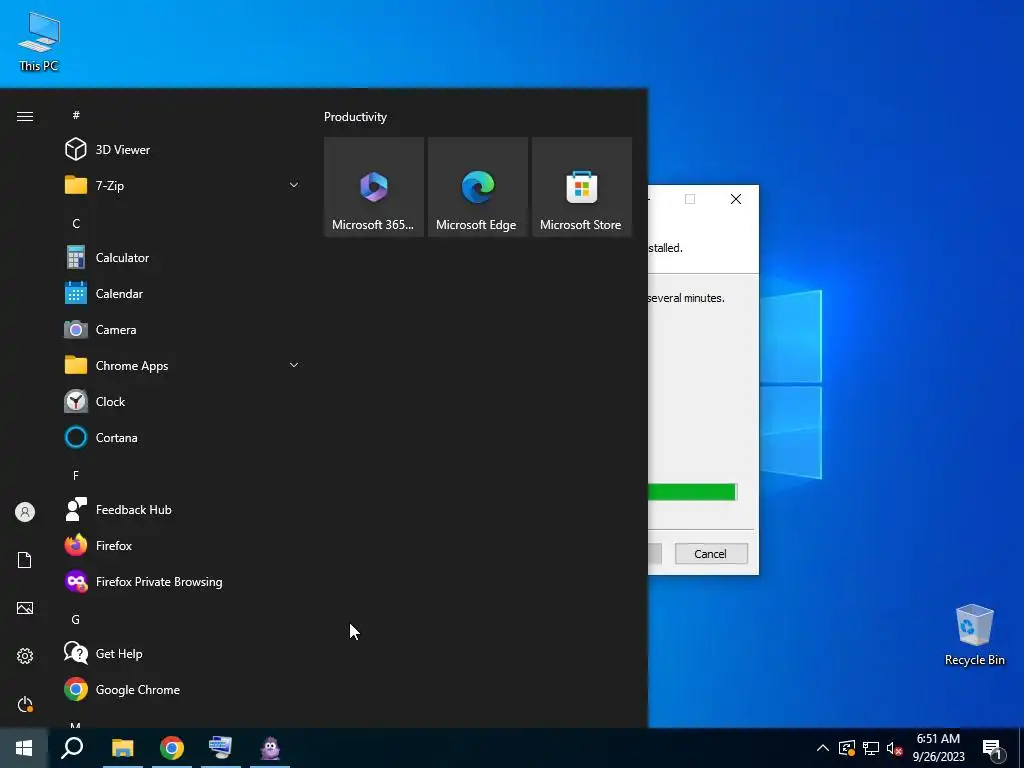Launch the Camera app

click(183, 330)
